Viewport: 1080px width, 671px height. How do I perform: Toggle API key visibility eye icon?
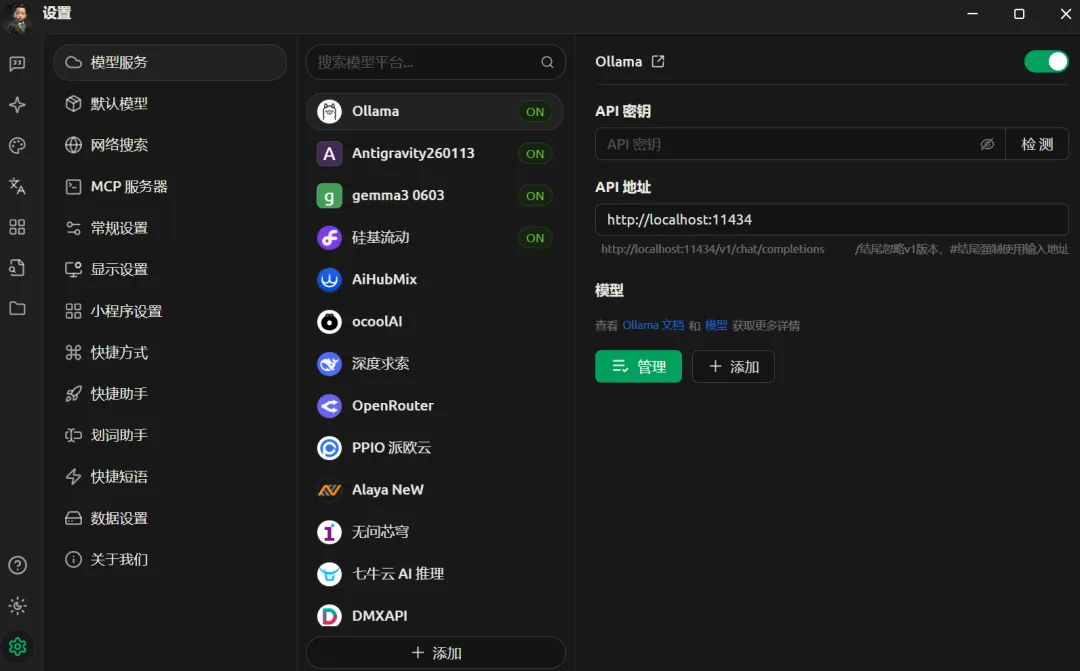pos(987,144)
